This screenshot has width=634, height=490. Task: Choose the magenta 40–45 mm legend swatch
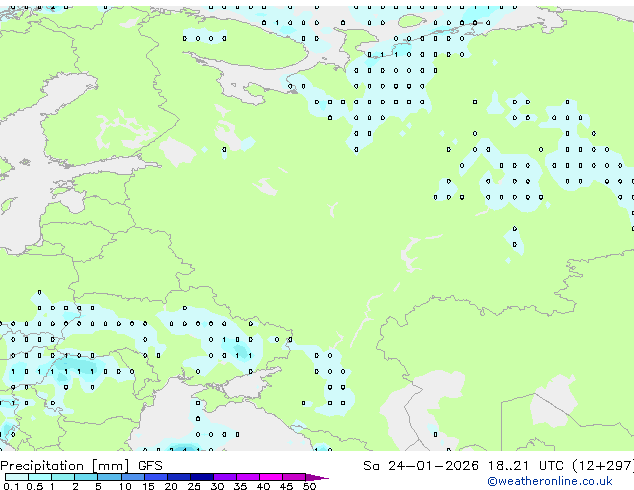[x=274, y=477]
